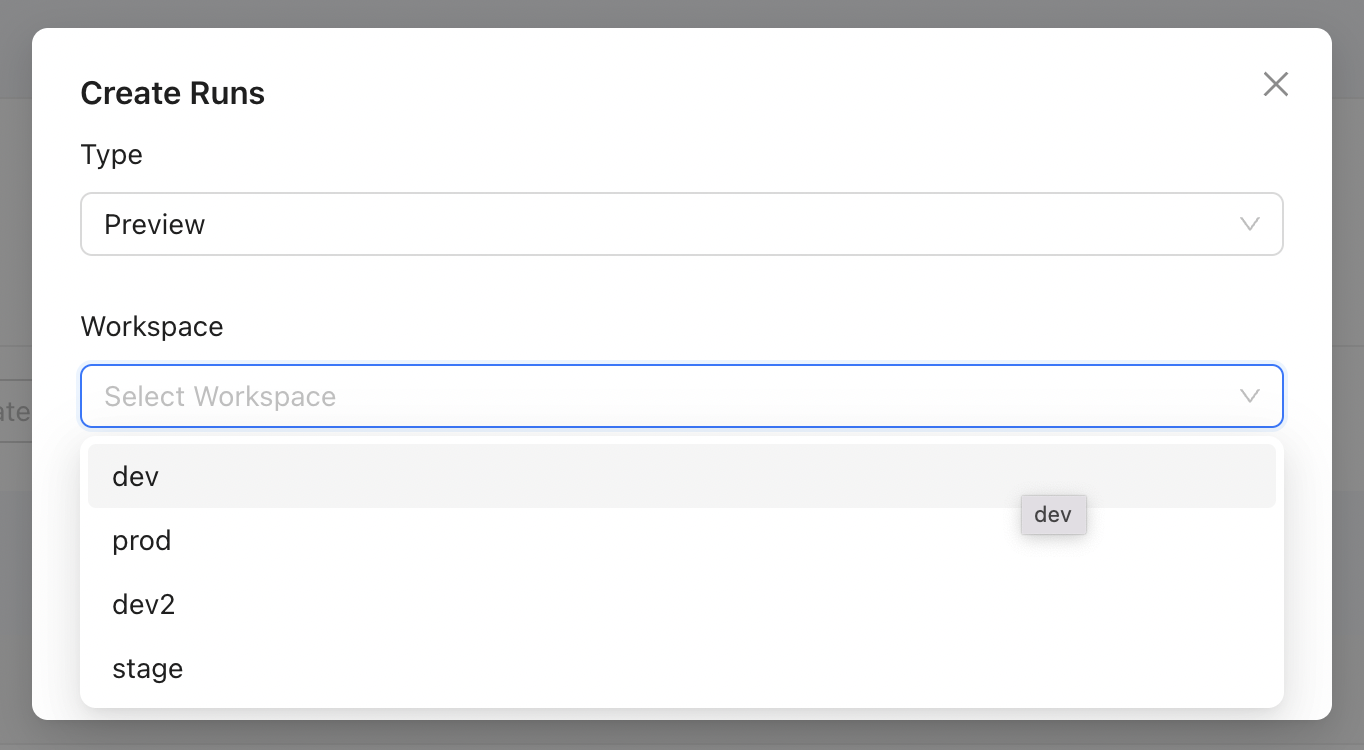
Task: Click the Workspace field label
Action: click(152, 327)
